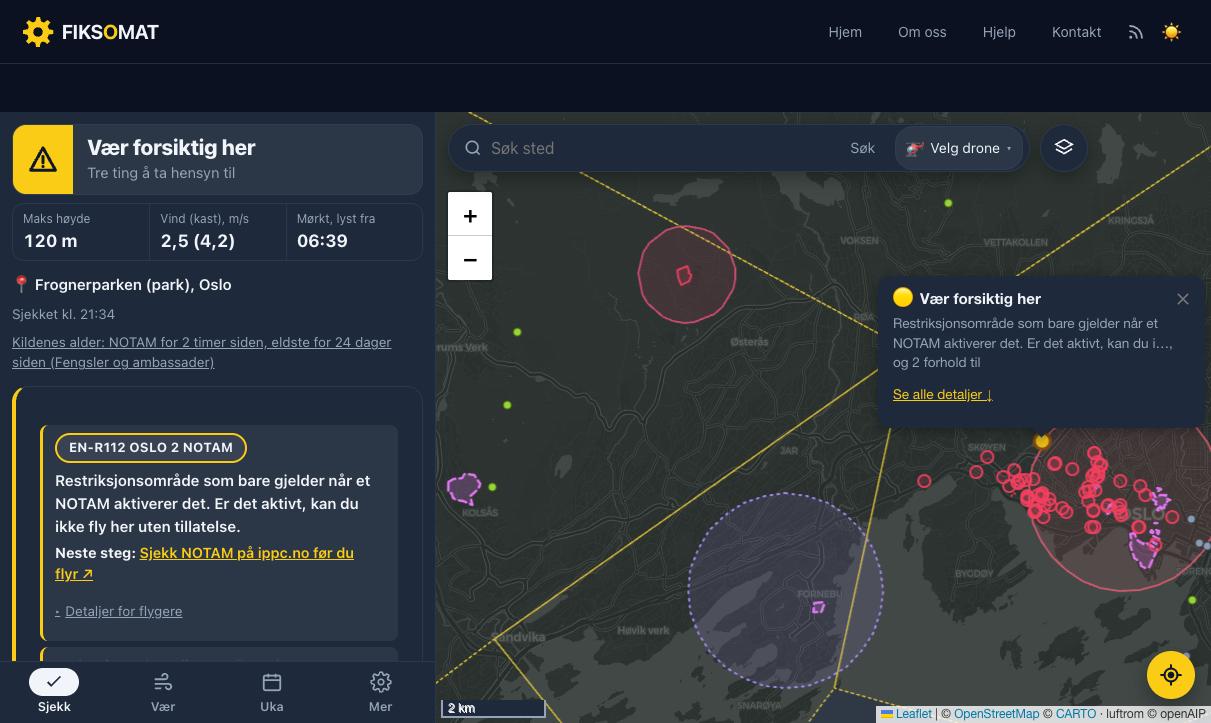1211x723 pixels.
Task: Click the orange location marker near Skøyen
Action: pos(1042,440)
